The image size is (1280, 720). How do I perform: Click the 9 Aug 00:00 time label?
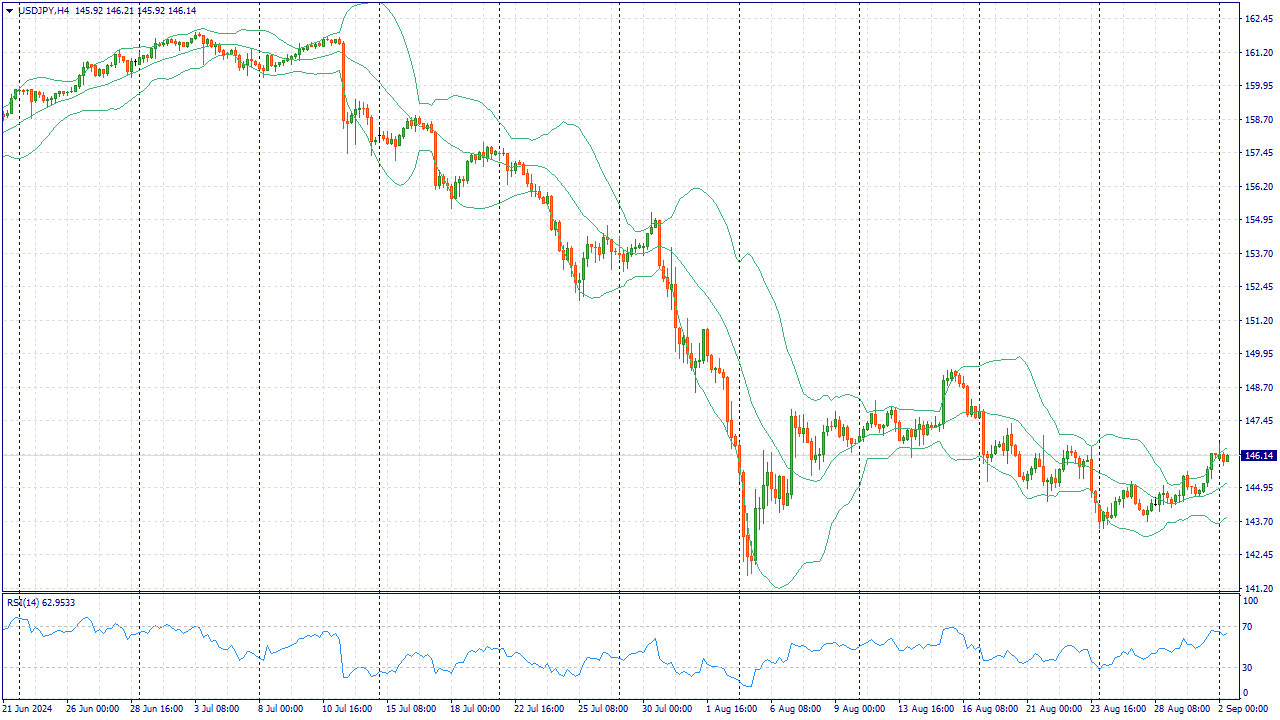coord(860,709)
